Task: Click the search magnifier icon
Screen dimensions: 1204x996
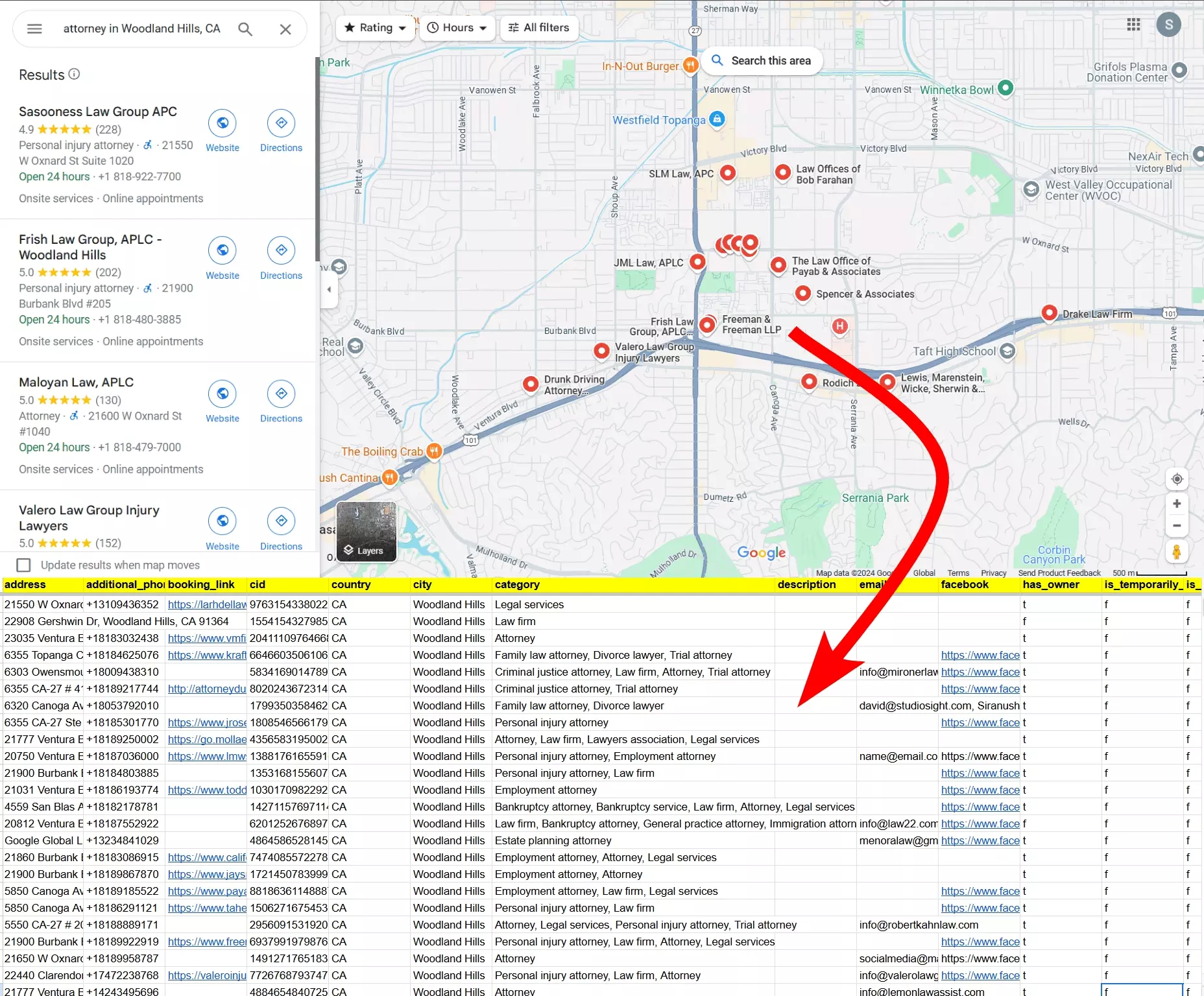Action: click(x=245, y=29)
